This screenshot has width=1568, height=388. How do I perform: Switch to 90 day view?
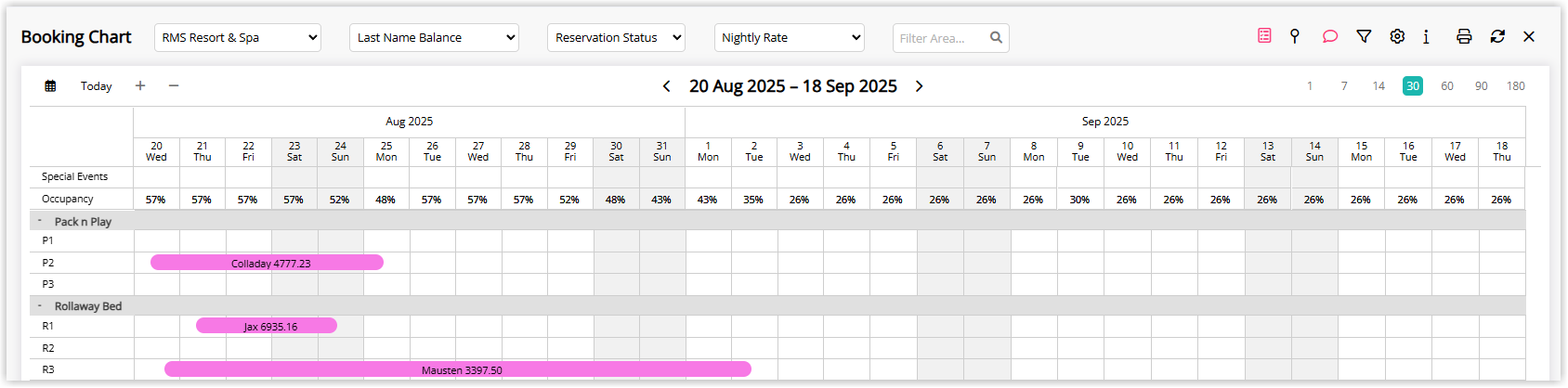1482,86
